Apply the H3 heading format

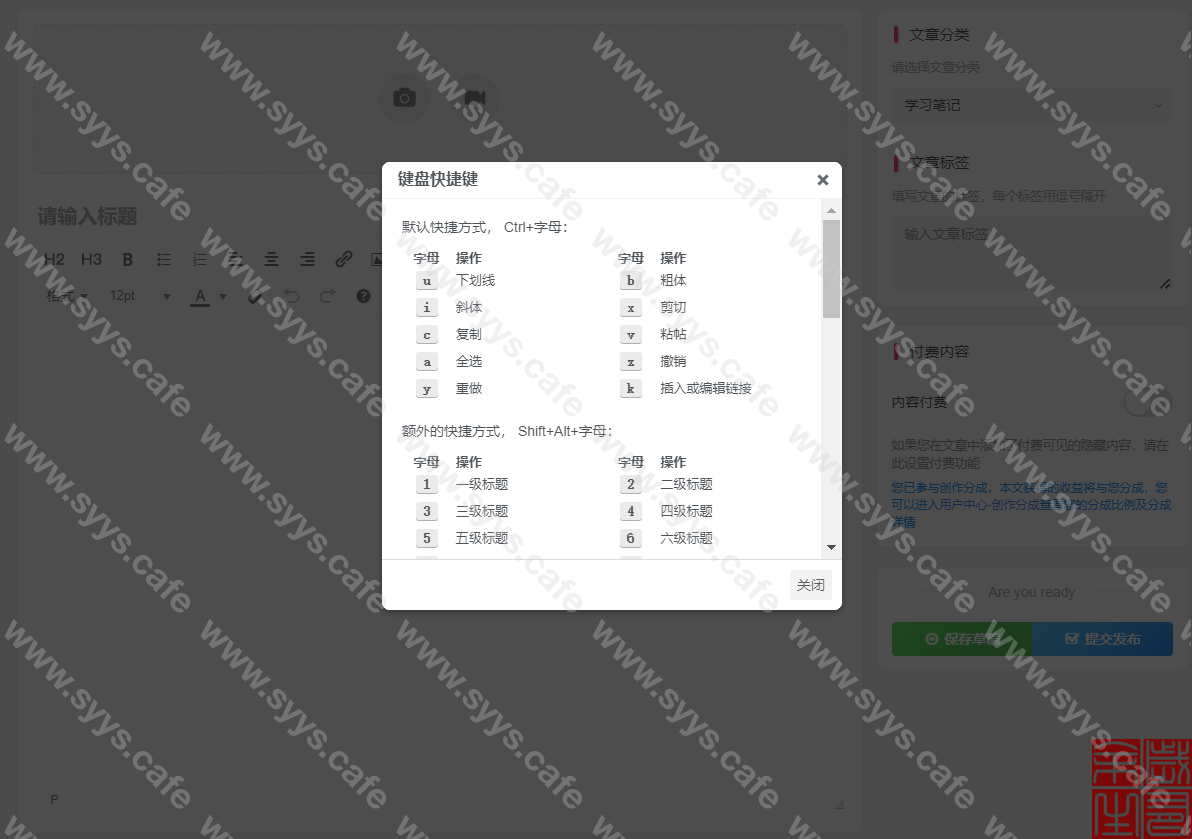[91, 259]
